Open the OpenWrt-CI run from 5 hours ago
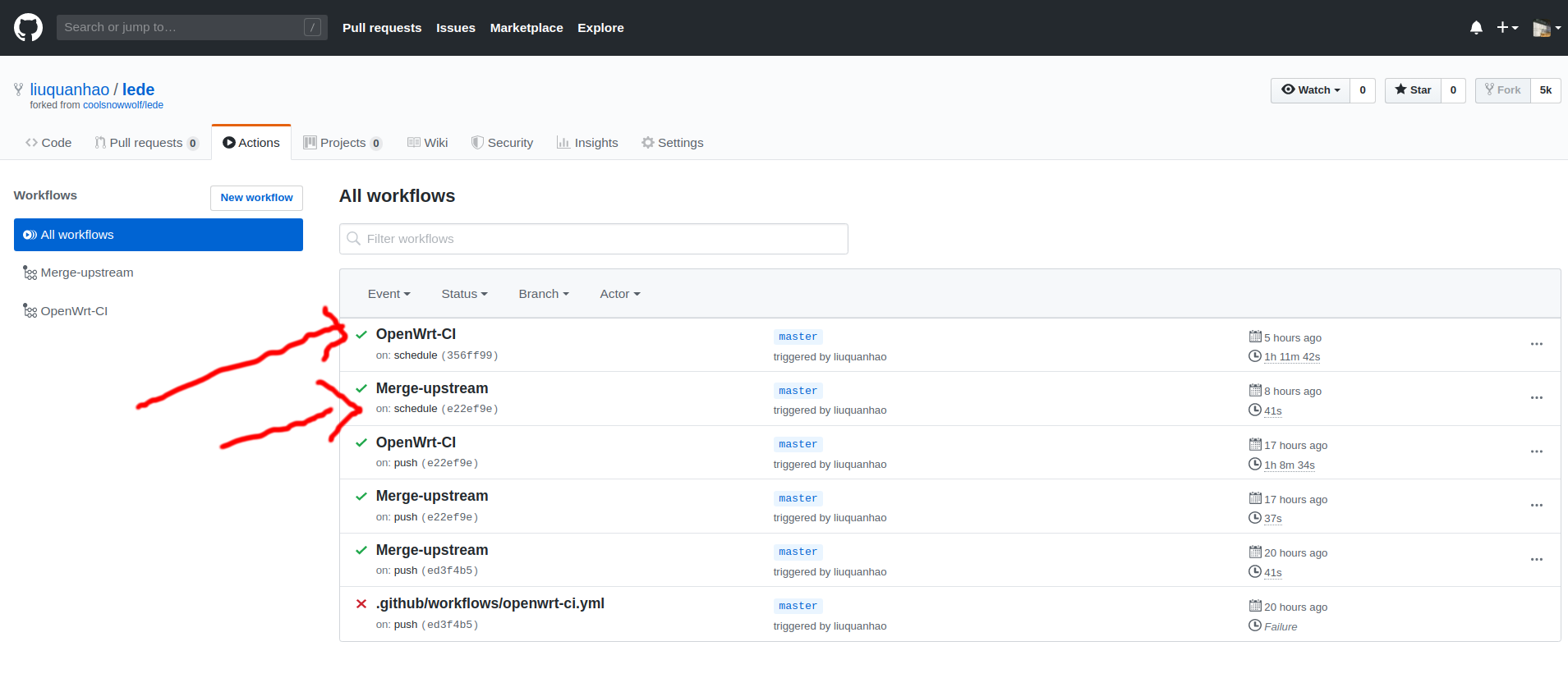Screen dimensions: 1568x692 [x=416, y=334]
